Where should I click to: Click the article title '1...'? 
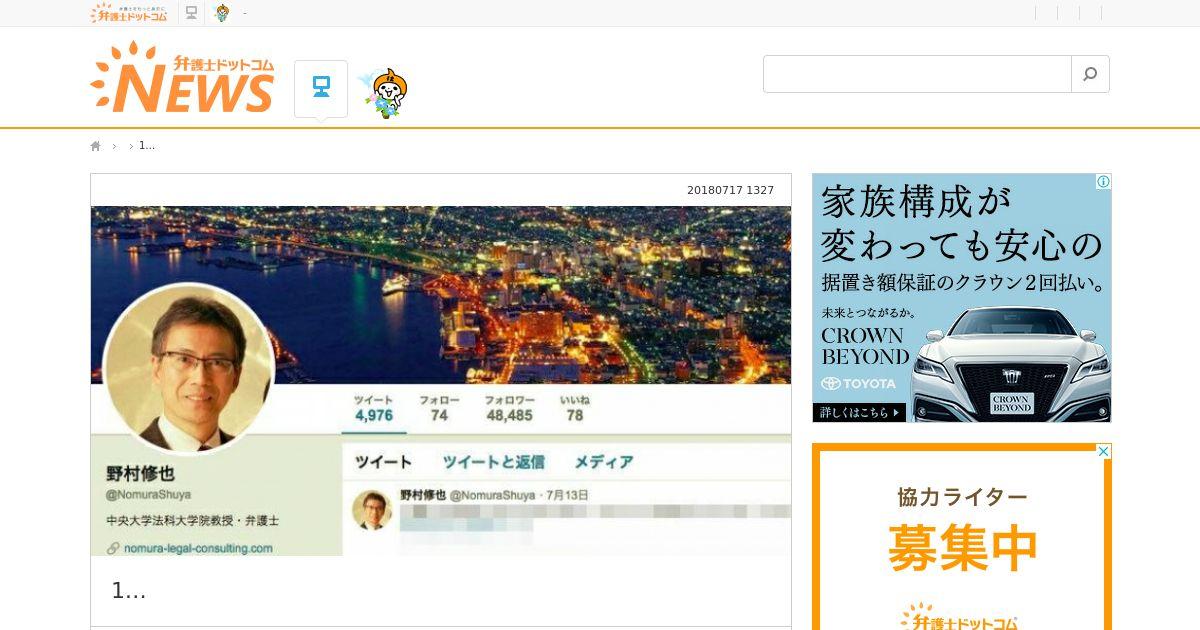point(129,591)
